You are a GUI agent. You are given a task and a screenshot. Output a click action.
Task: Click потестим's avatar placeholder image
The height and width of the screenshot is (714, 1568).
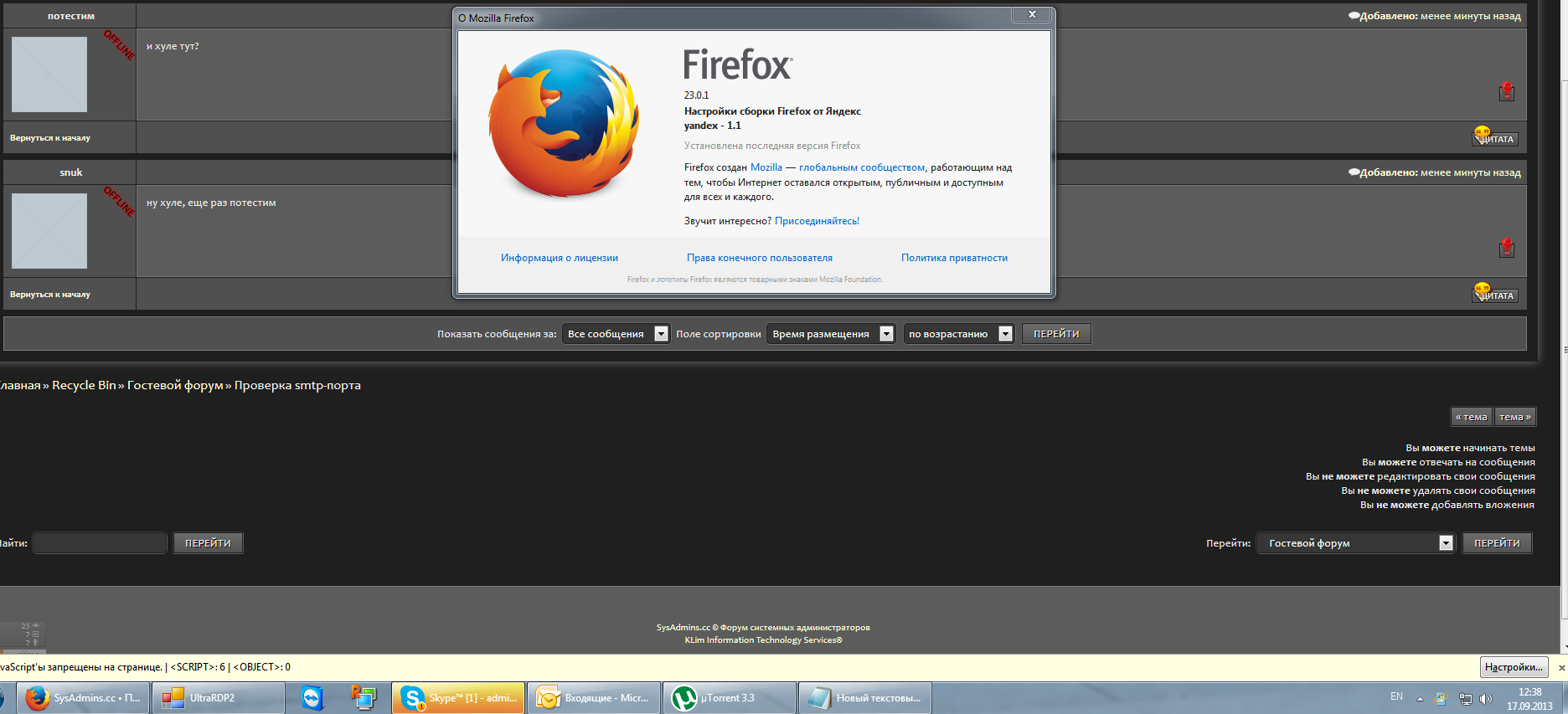pyautogui.click(x=49, y=74)
